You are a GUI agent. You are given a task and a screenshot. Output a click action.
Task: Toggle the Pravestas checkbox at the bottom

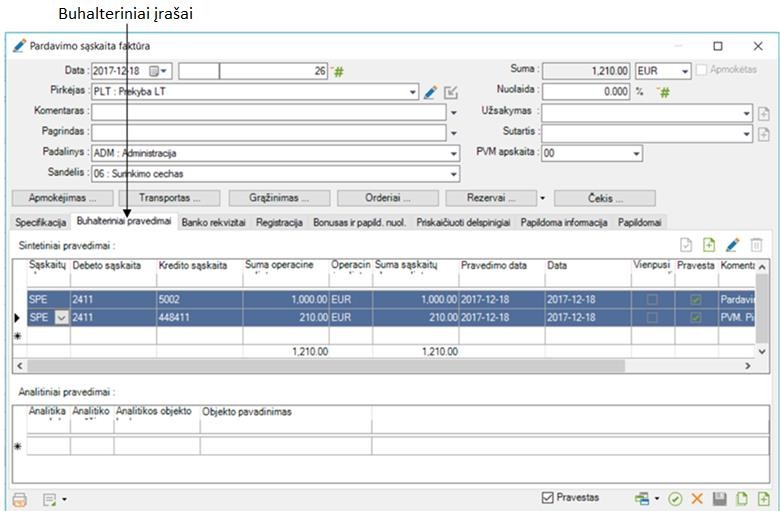[x=547, y=497]
